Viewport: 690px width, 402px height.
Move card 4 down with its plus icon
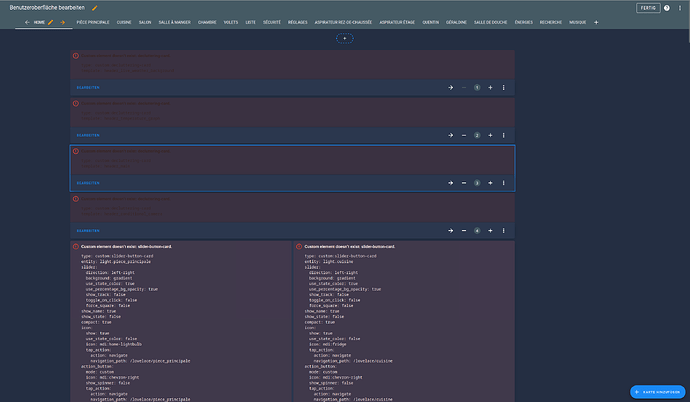pyautogui.click(x=490, y=230)
